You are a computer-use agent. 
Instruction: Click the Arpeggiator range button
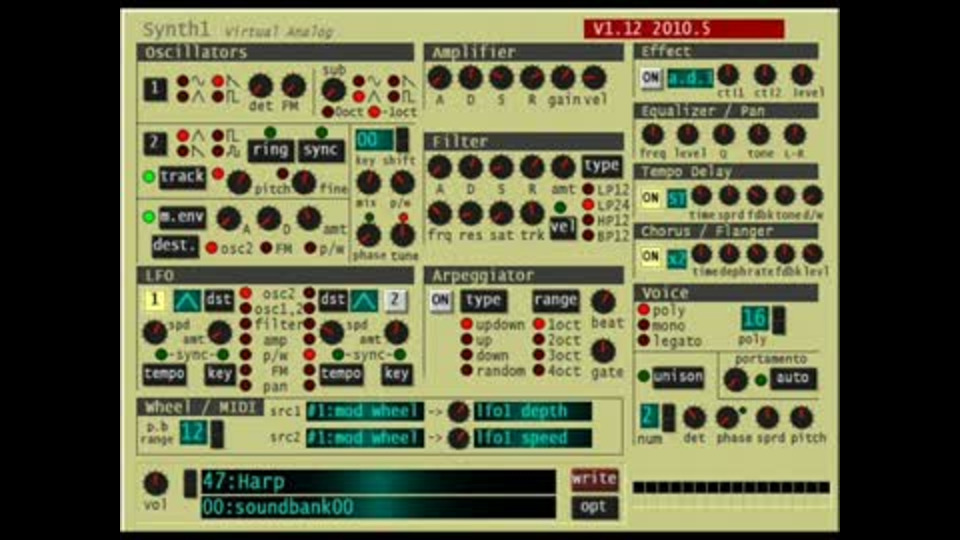tap(555, 301)
